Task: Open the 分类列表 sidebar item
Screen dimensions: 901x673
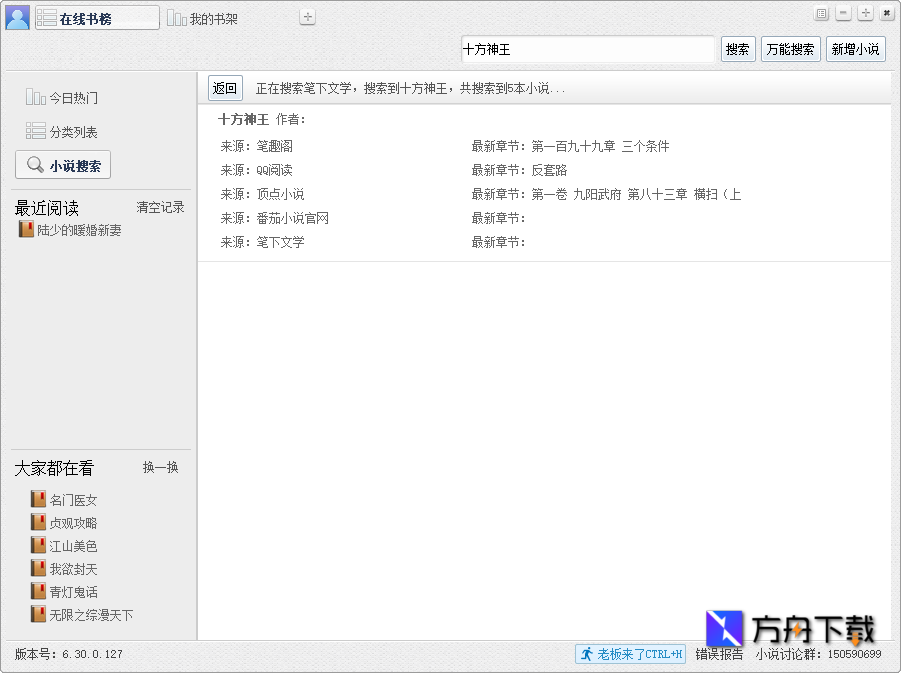Action: (62, 132)
